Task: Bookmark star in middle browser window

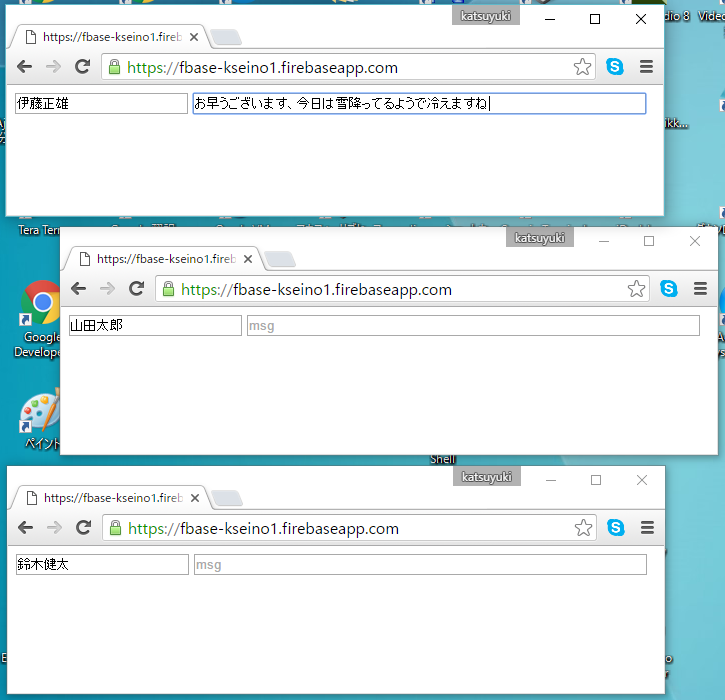Action: [x=637, y=289]
